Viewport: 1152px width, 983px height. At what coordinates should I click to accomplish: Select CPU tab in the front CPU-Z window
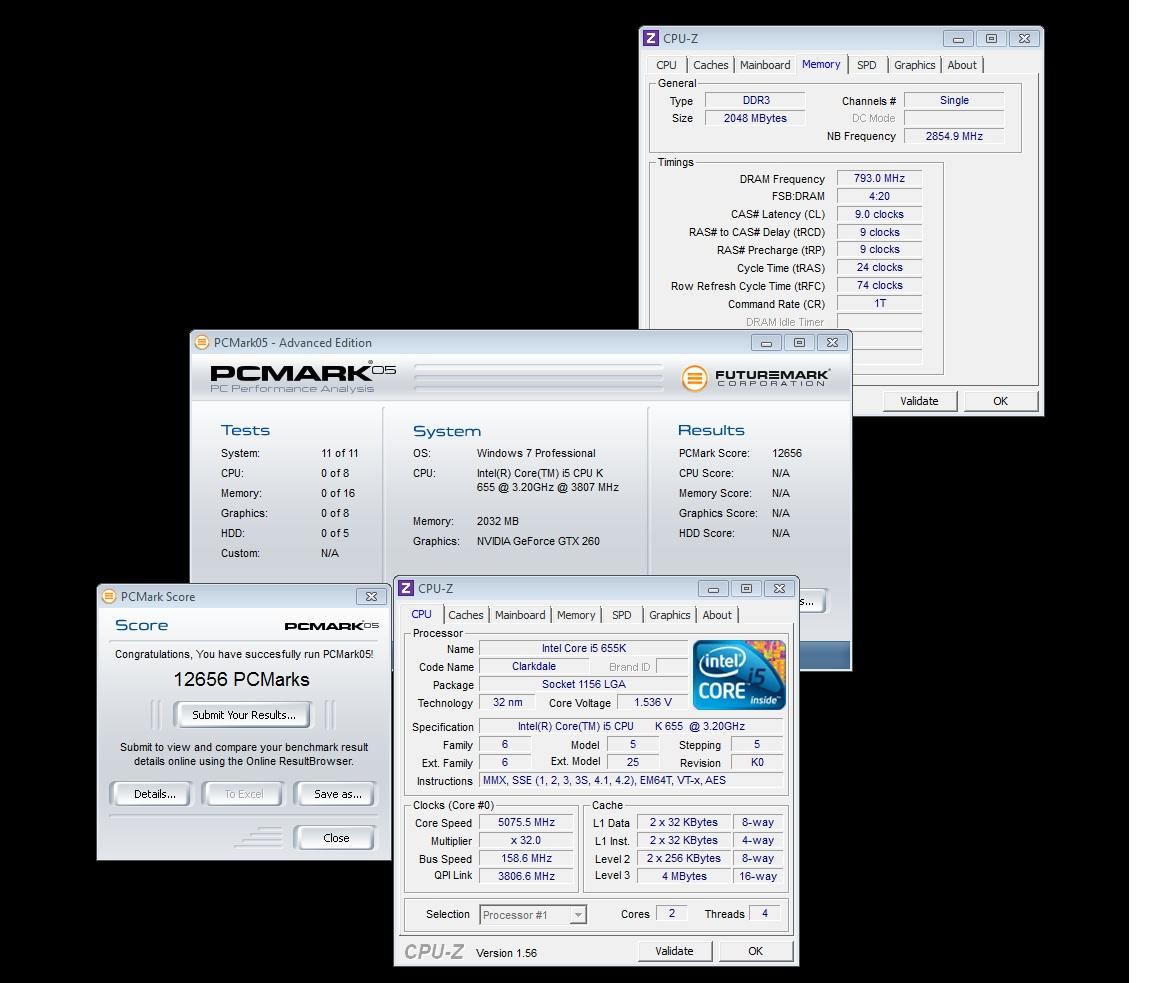tap(422, 614)
